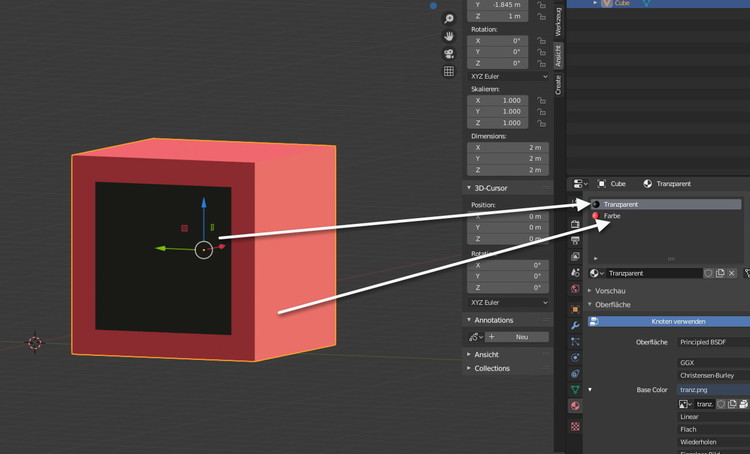
Task: Open the Particles properties icon
Action: point(575,342)
